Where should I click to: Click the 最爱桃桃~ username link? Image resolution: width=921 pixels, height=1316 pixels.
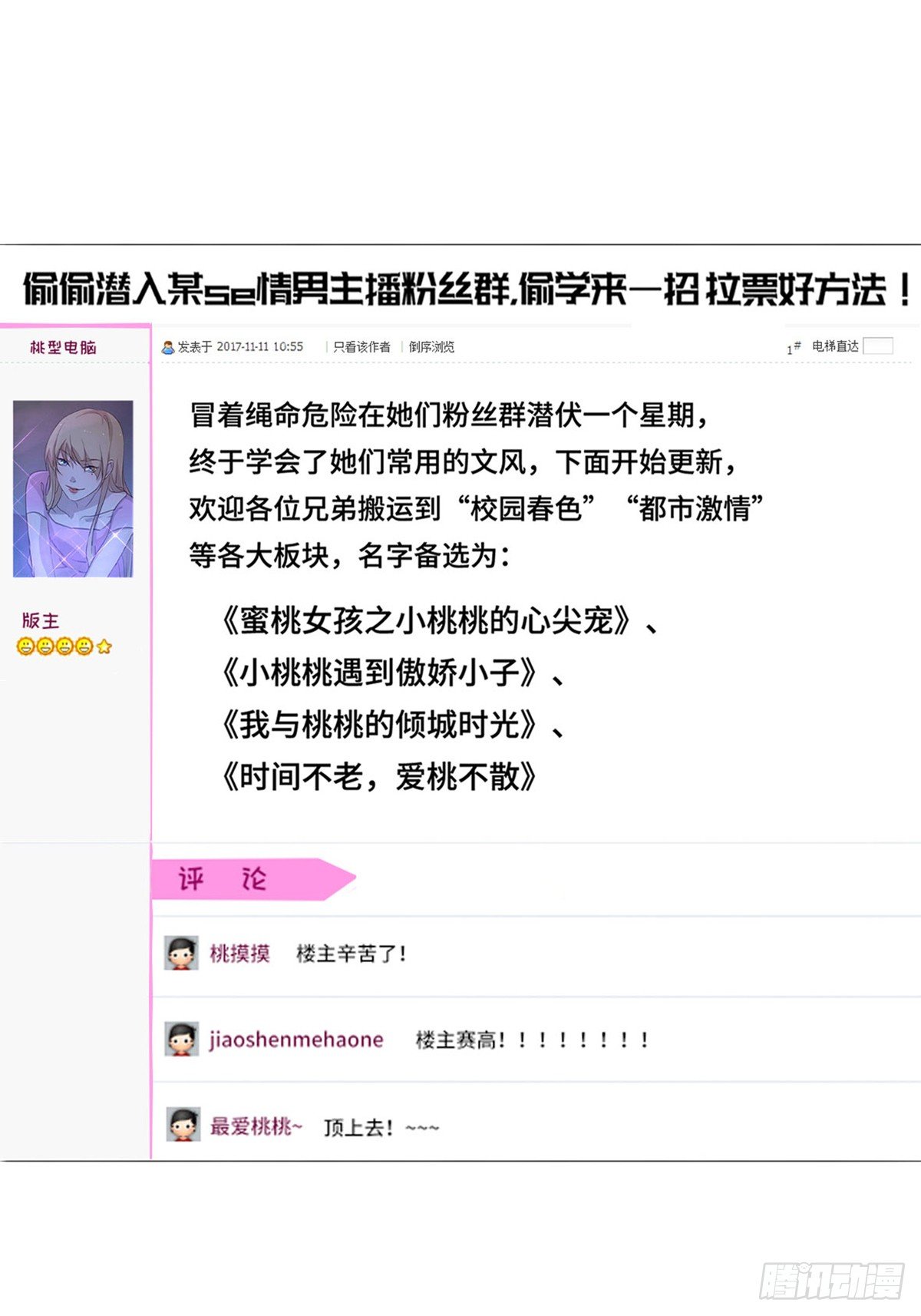[256, 1126]
